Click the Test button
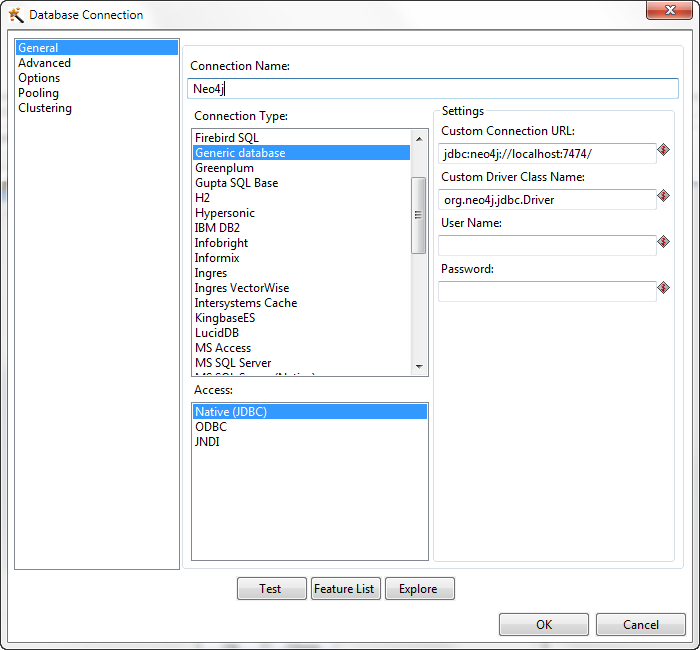This screenshot has width=700, height=650. (271, 589)
